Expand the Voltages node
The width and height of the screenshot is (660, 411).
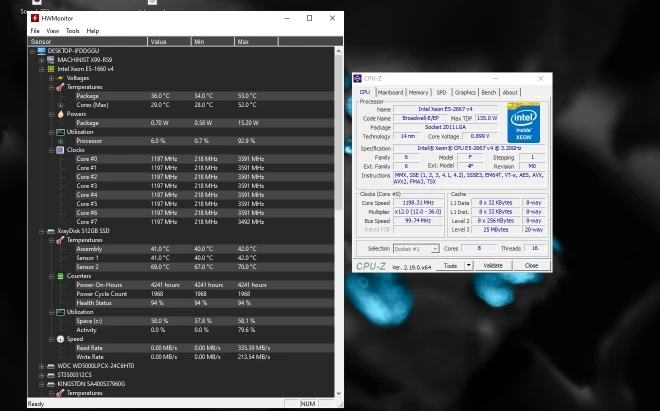click(x=51, y=78)
